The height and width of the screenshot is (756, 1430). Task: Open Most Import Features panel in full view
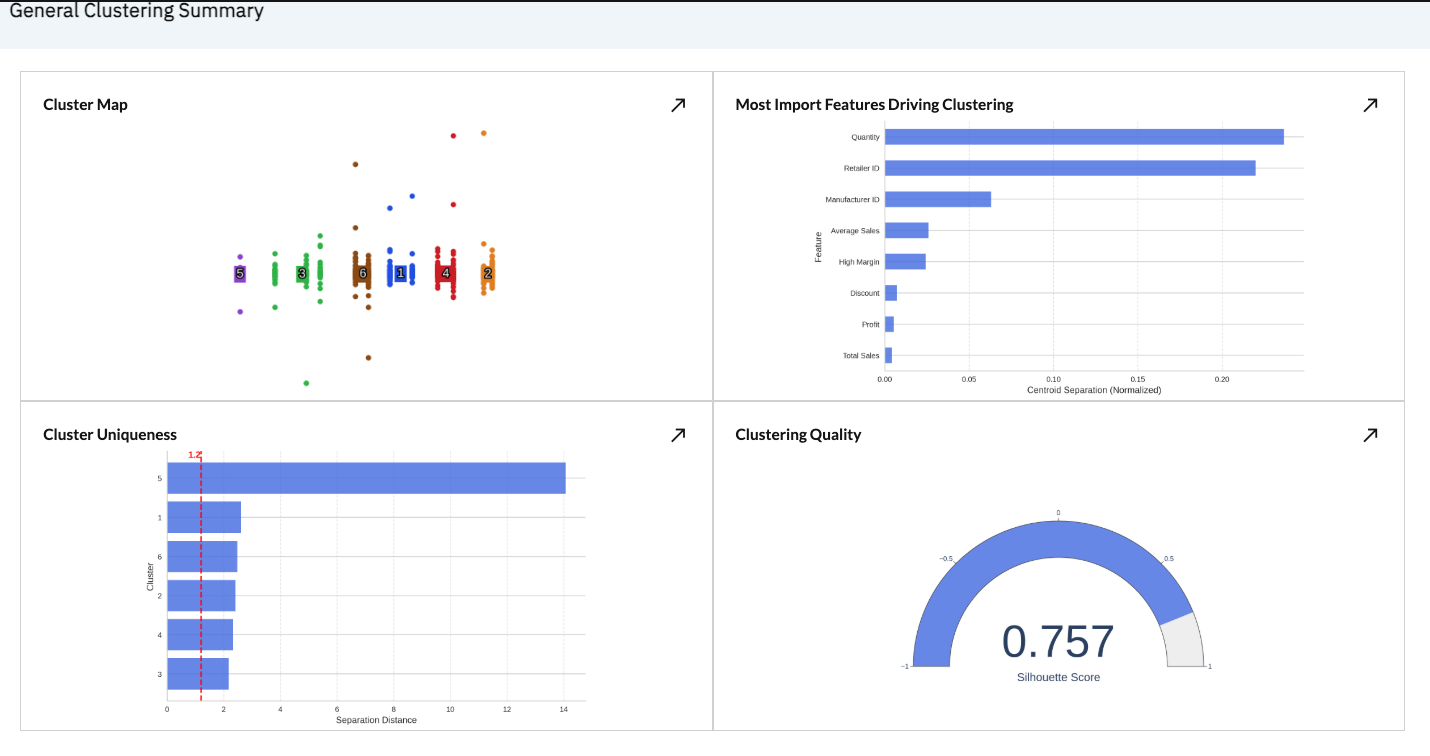[x=1370, y=104]
